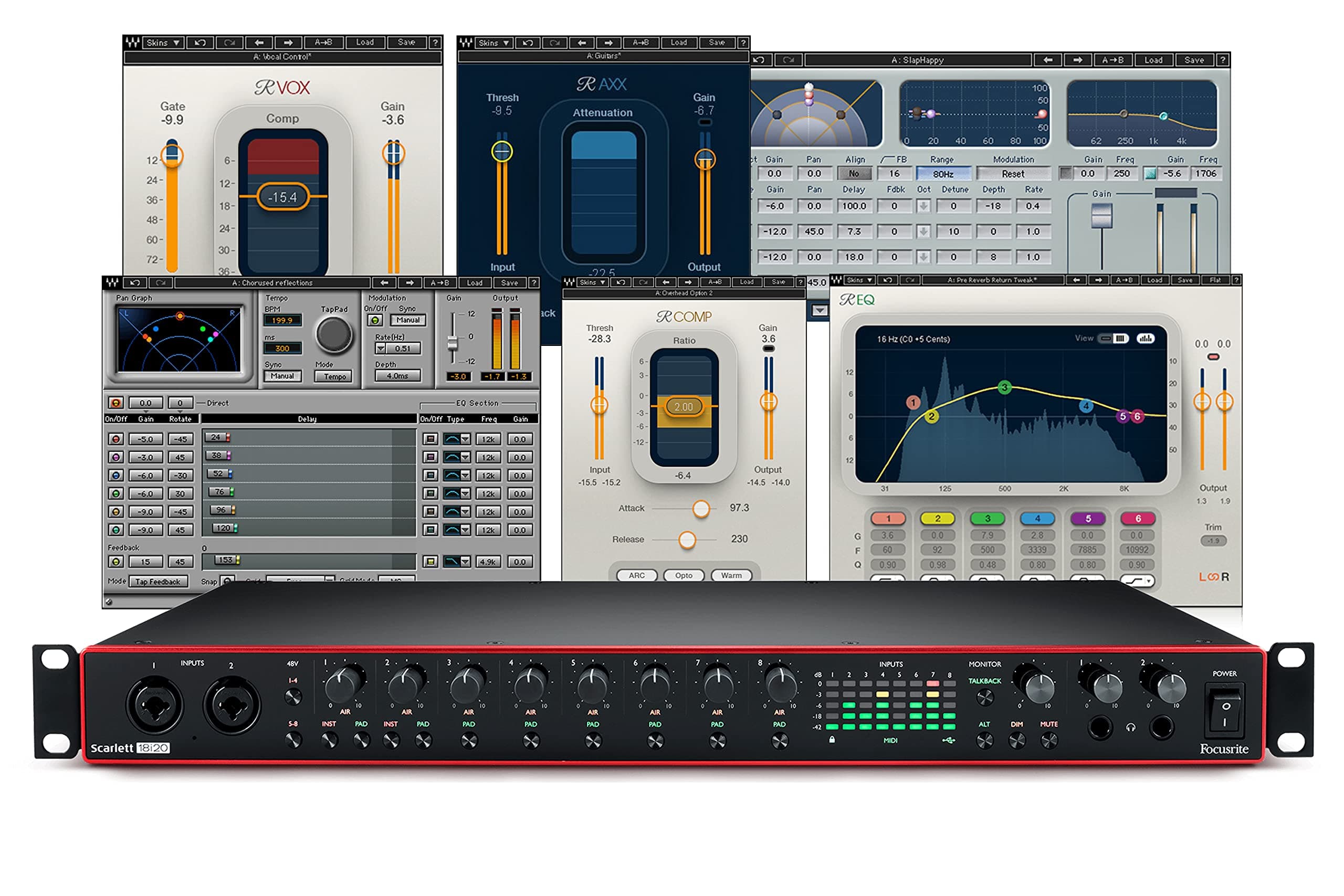
Task: Click the Attack slider handle in RComp
Action: click(x=702, y=508)
